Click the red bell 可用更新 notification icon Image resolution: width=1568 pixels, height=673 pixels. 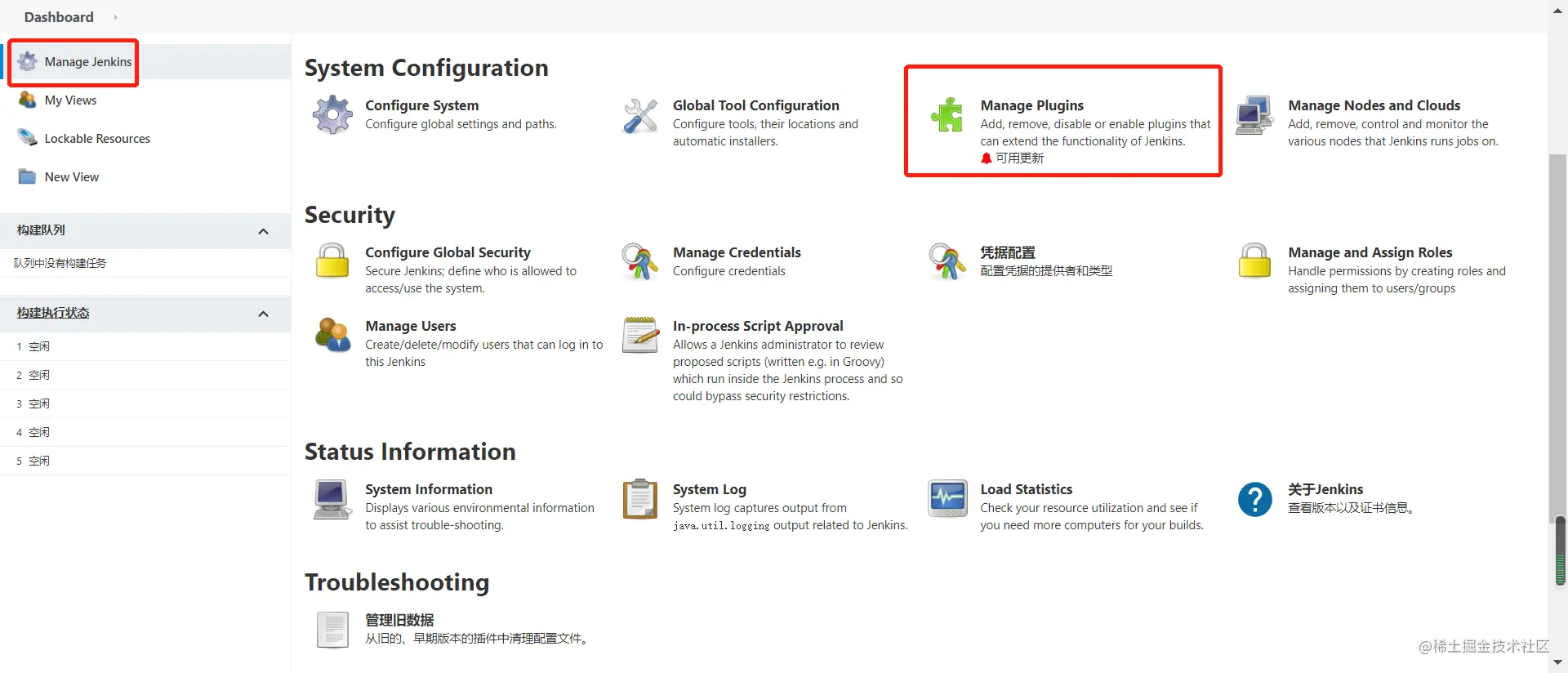click(x=987, y=158)
